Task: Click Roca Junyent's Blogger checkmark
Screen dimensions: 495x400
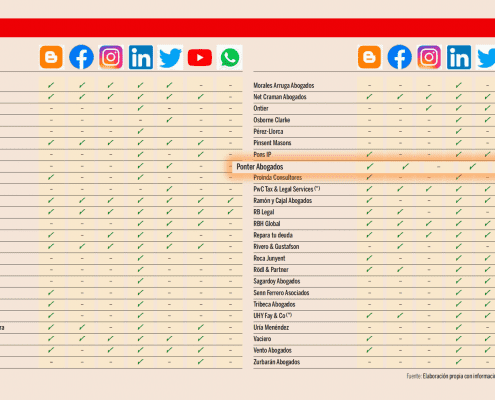Action: click(x=369, y=258)
